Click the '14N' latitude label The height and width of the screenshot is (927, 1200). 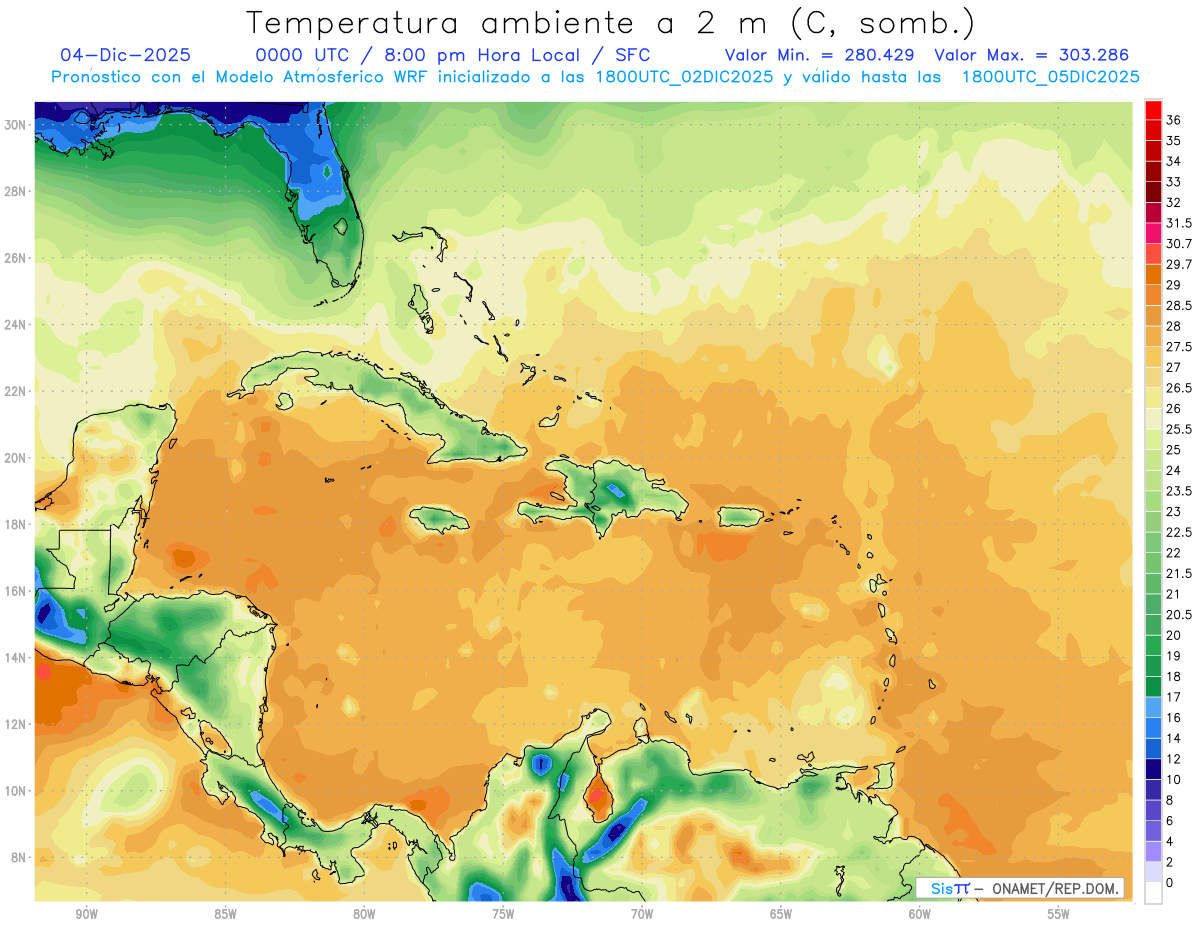15,657
